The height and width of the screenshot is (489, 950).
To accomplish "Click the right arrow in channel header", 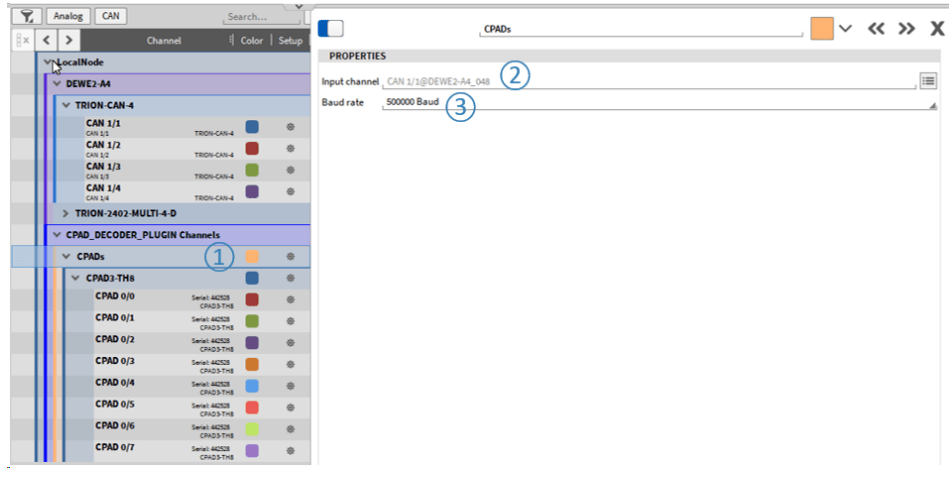I will (x=67, y=41).
